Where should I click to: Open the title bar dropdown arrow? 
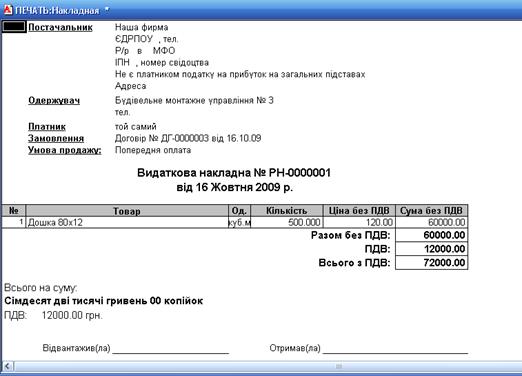click(107, 10)
